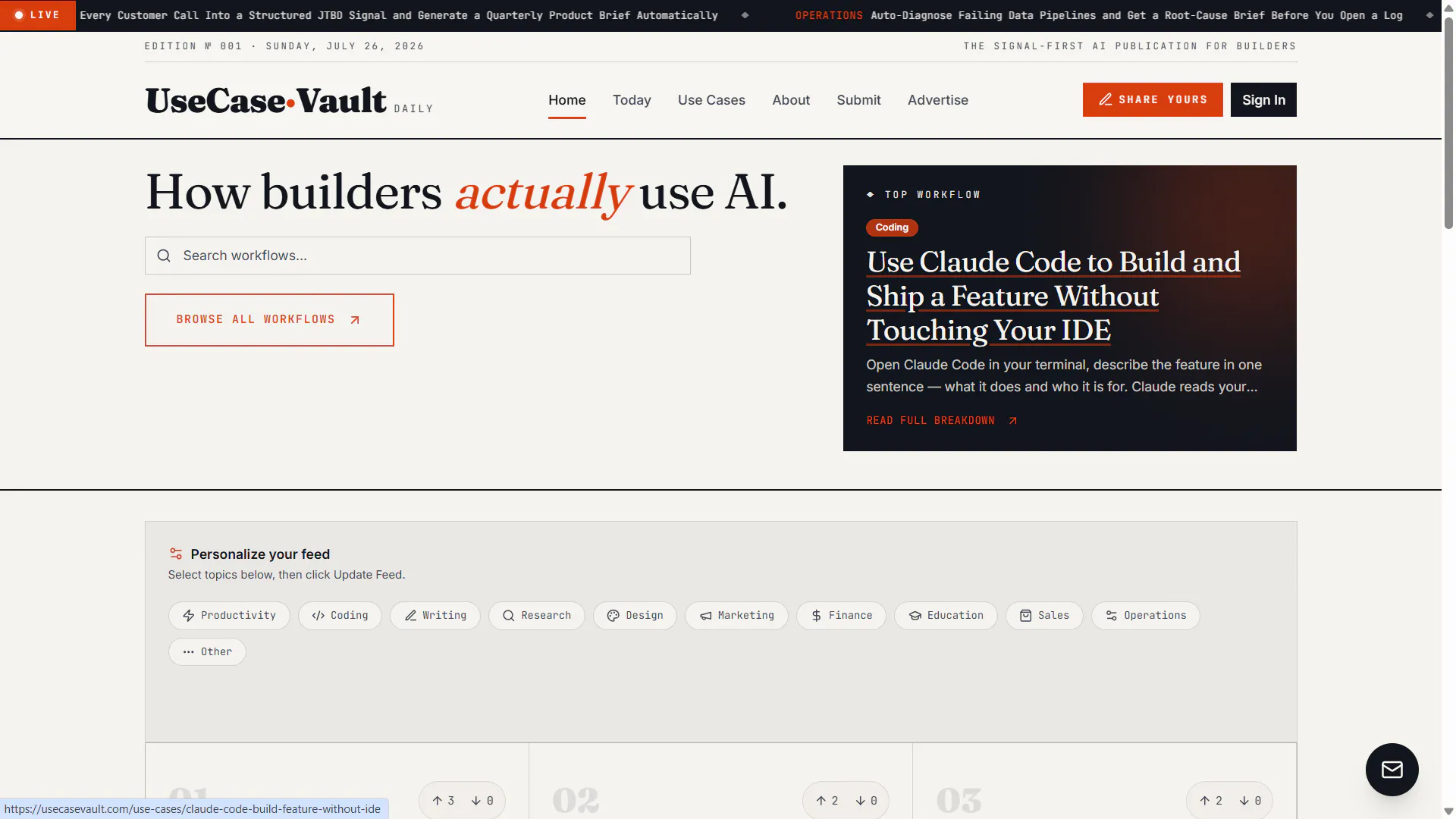Open the mail contact floating button
1456x819 pixels.
coord(1392,770)
